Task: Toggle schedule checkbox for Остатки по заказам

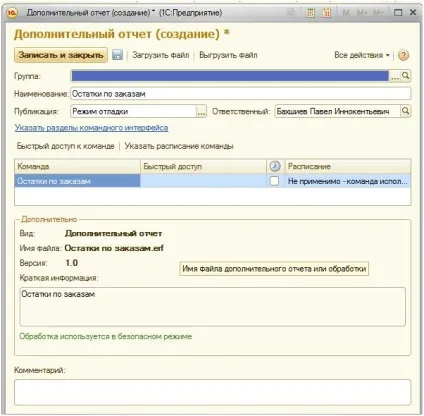Action: (274, 181)
